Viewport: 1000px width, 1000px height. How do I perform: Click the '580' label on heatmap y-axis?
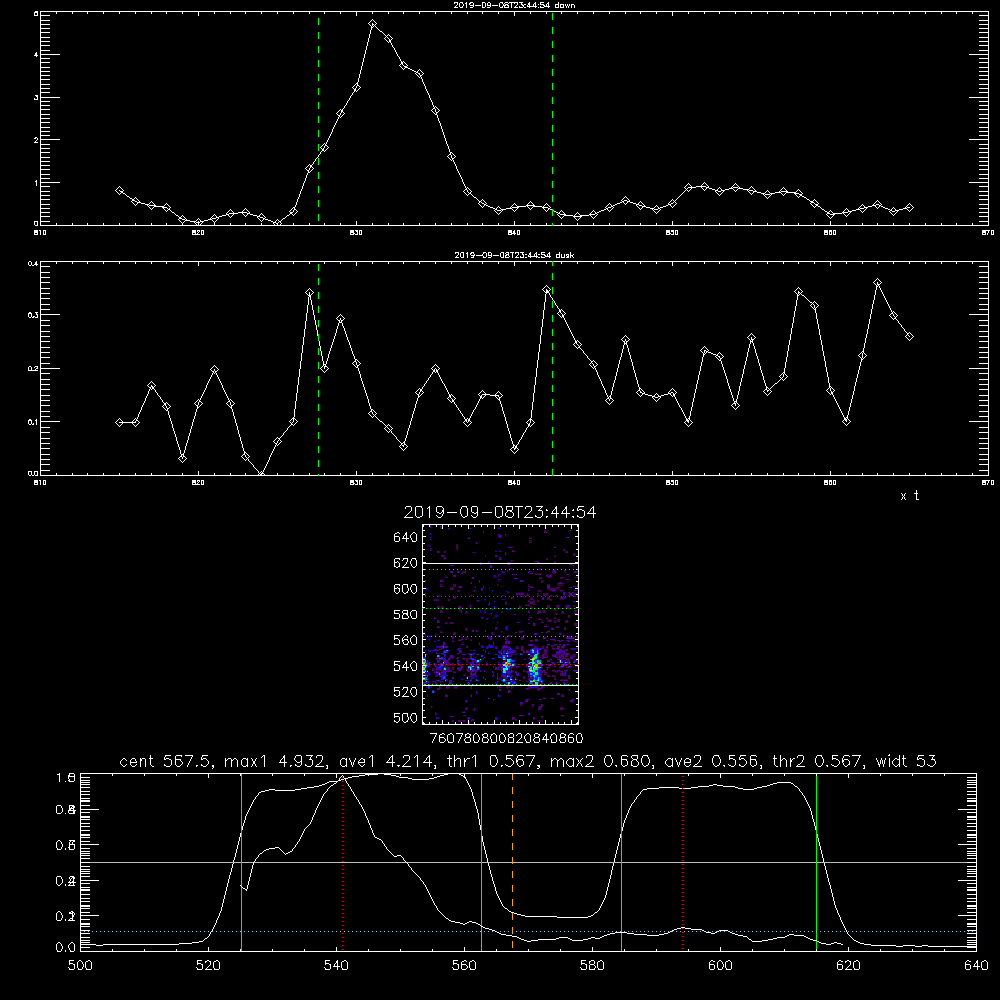(x=406, y=615)
